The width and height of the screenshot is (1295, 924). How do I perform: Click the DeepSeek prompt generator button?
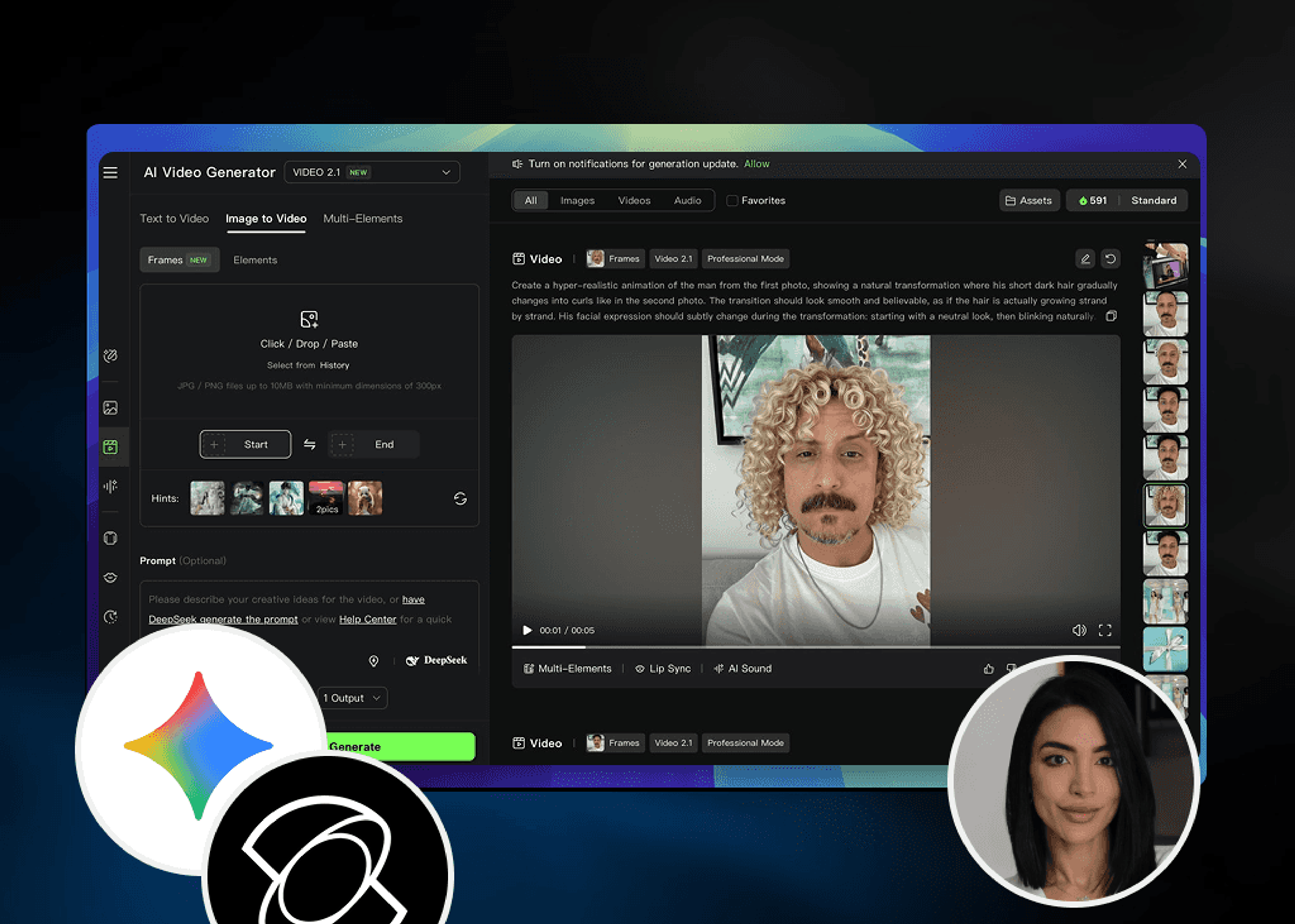[x=437, y=661]
